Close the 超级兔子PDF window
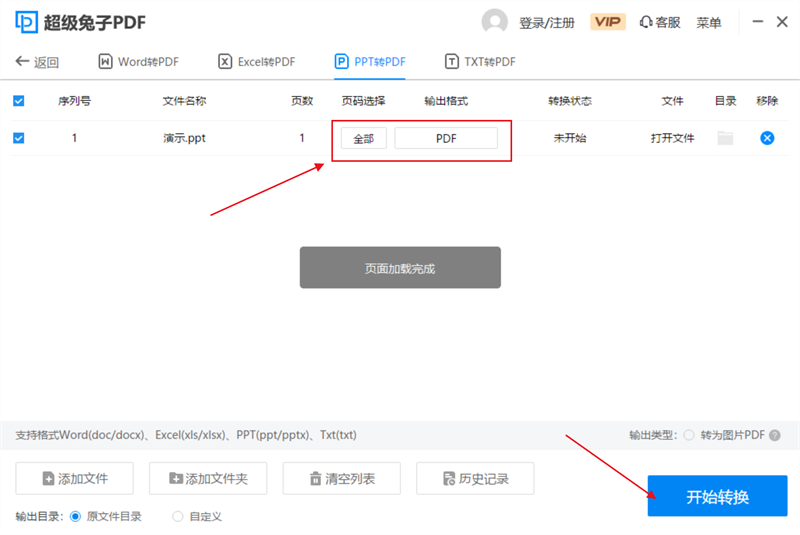Screen dimensions: 800x535 [782, 21]
